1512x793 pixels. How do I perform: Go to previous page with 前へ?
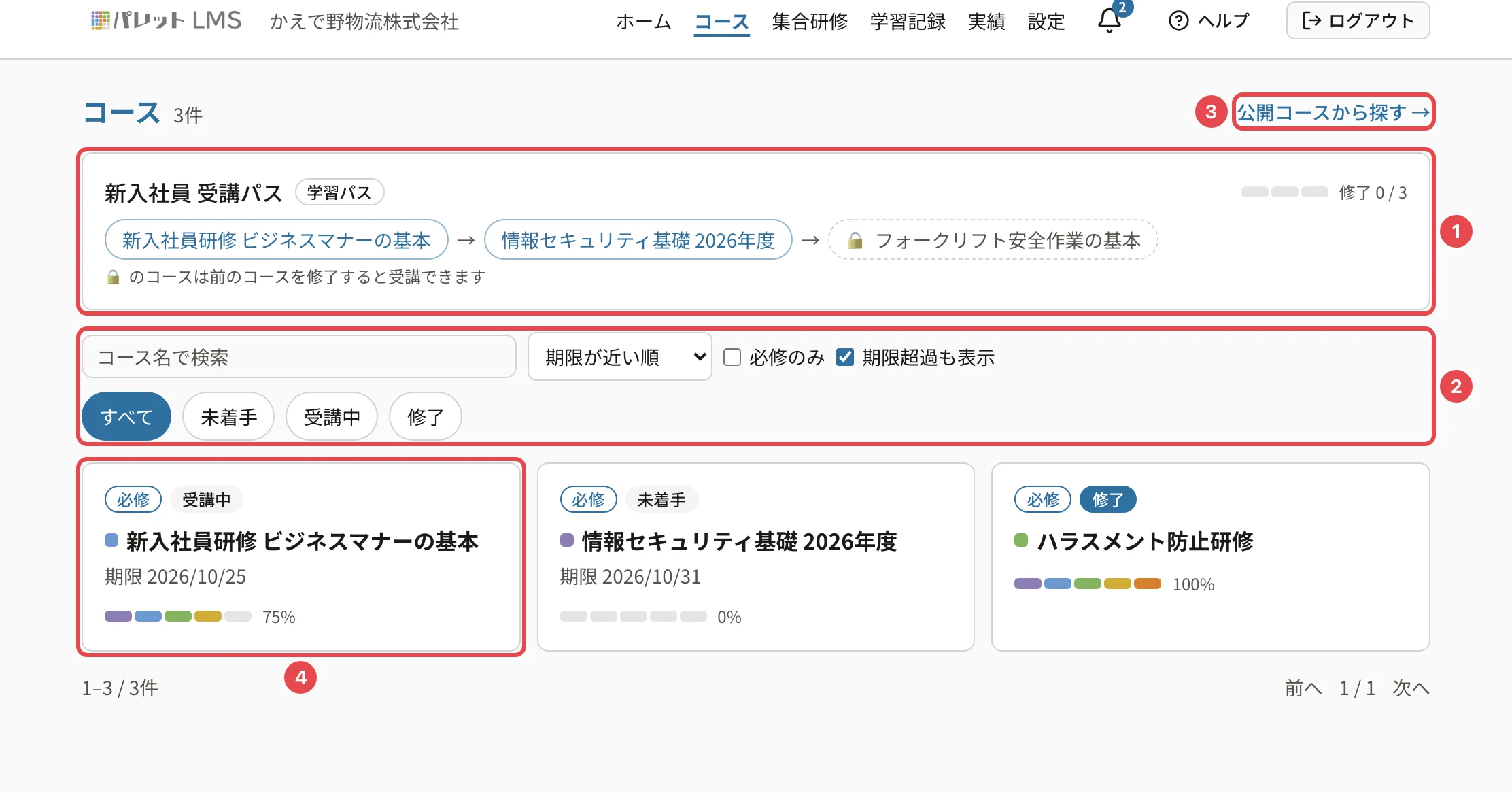[1303, 688]
